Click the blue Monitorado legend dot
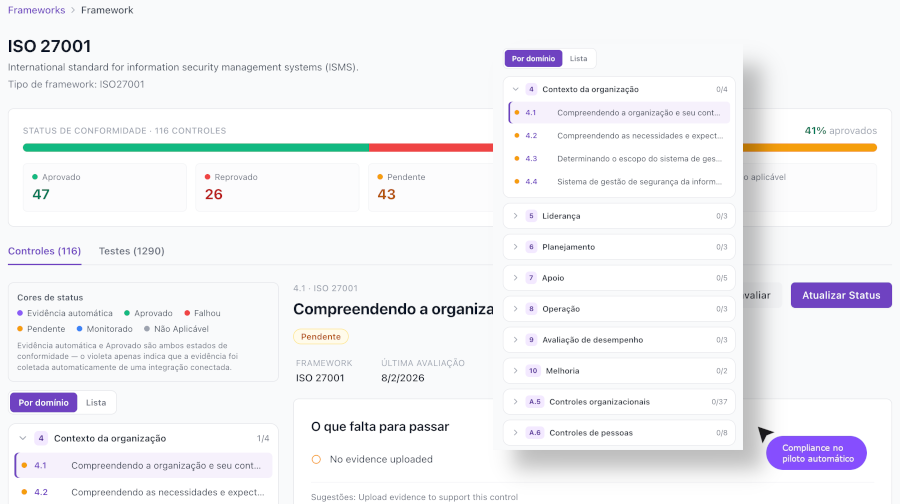Image resolution: width=900 pixels, height=504 pixels. tap(79, 329)
